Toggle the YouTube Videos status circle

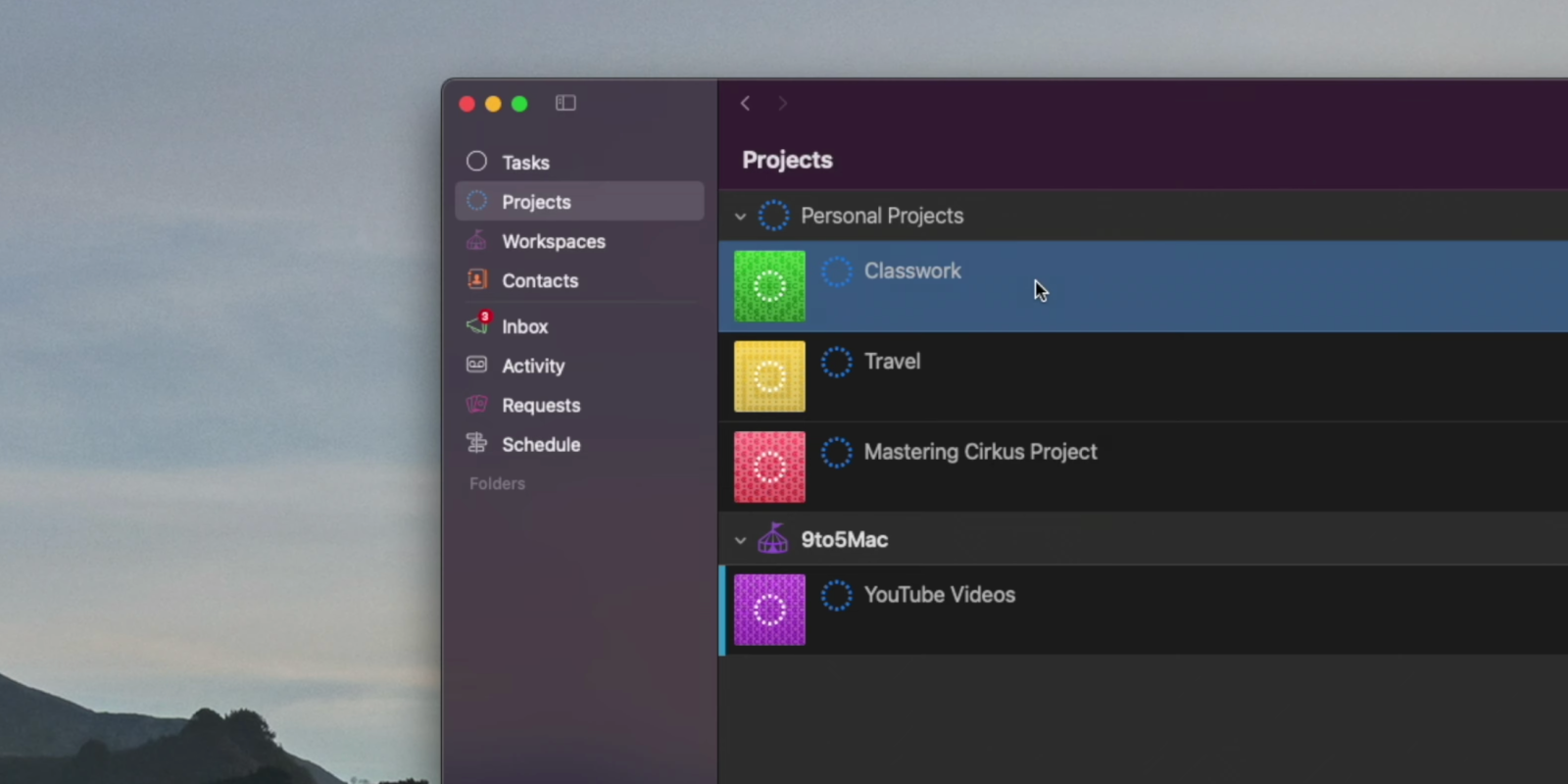836,595
